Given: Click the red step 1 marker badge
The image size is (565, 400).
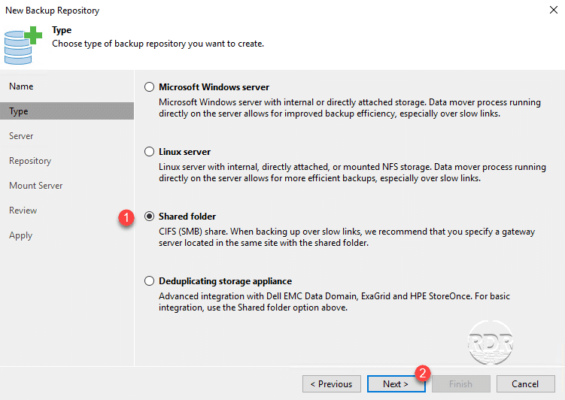Looking at the screenshot, I should (x=126, y=218).
